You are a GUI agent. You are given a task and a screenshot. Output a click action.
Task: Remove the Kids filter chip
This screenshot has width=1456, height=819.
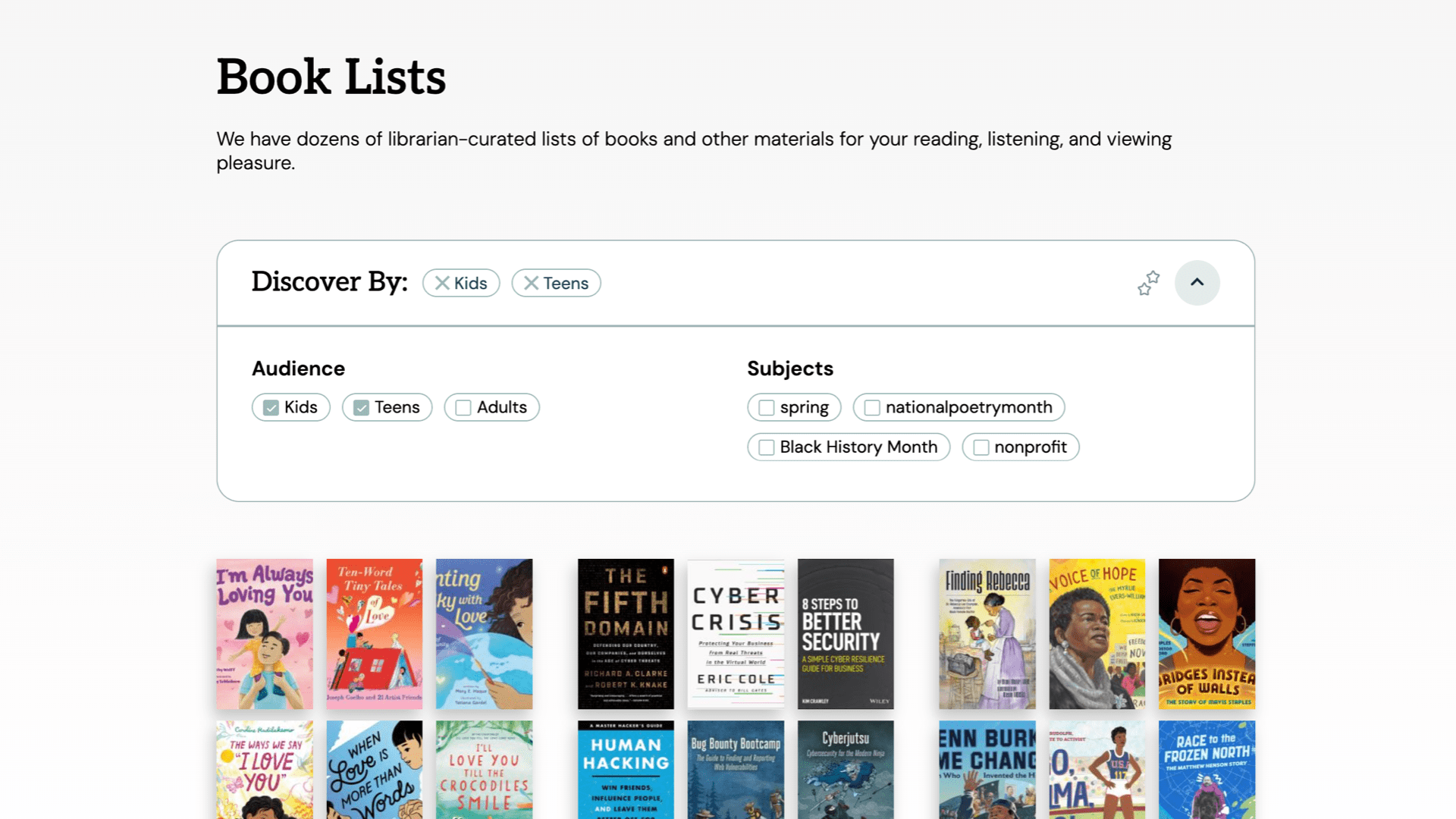(442, 283)
